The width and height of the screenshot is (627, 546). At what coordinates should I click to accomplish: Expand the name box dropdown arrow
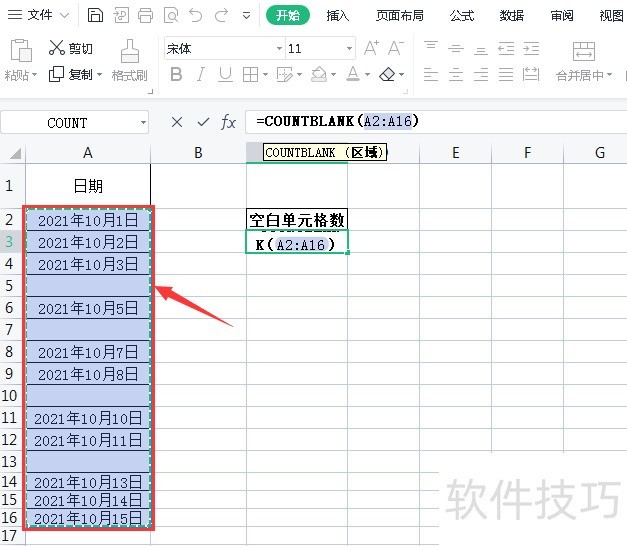(143, 122)
